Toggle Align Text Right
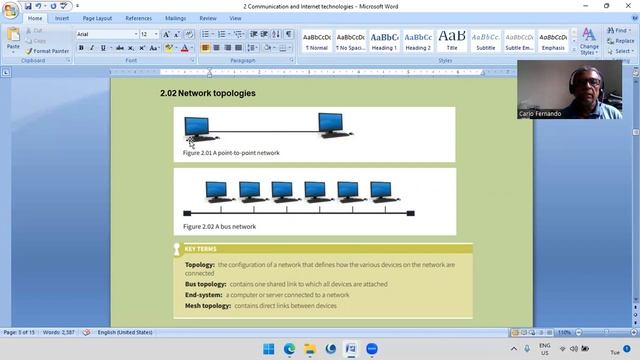This screenshot has height=360, width=640. [227, 48]
